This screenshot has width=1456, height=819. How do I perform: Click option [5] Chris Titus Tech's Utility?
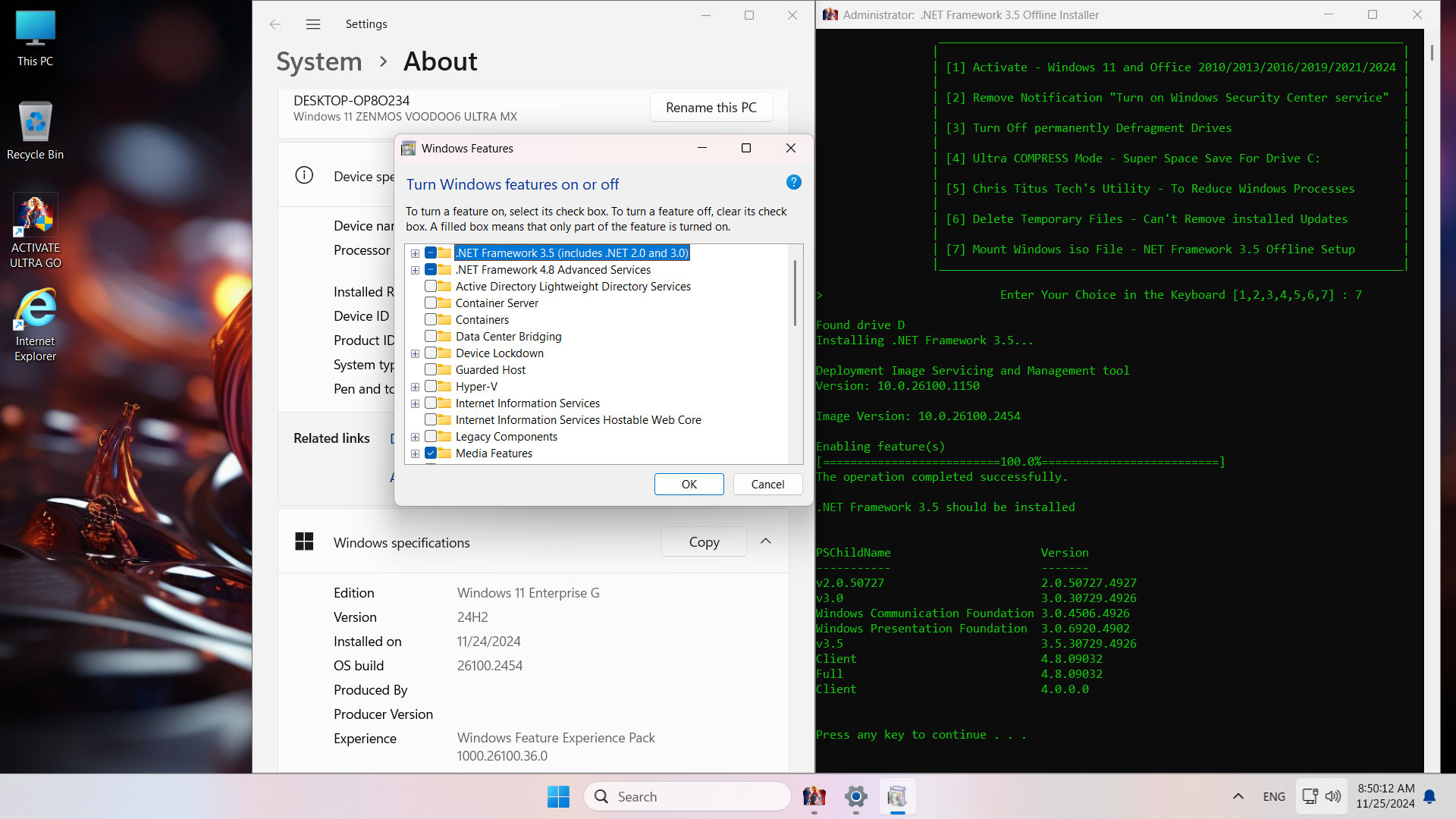(1150, 189)
